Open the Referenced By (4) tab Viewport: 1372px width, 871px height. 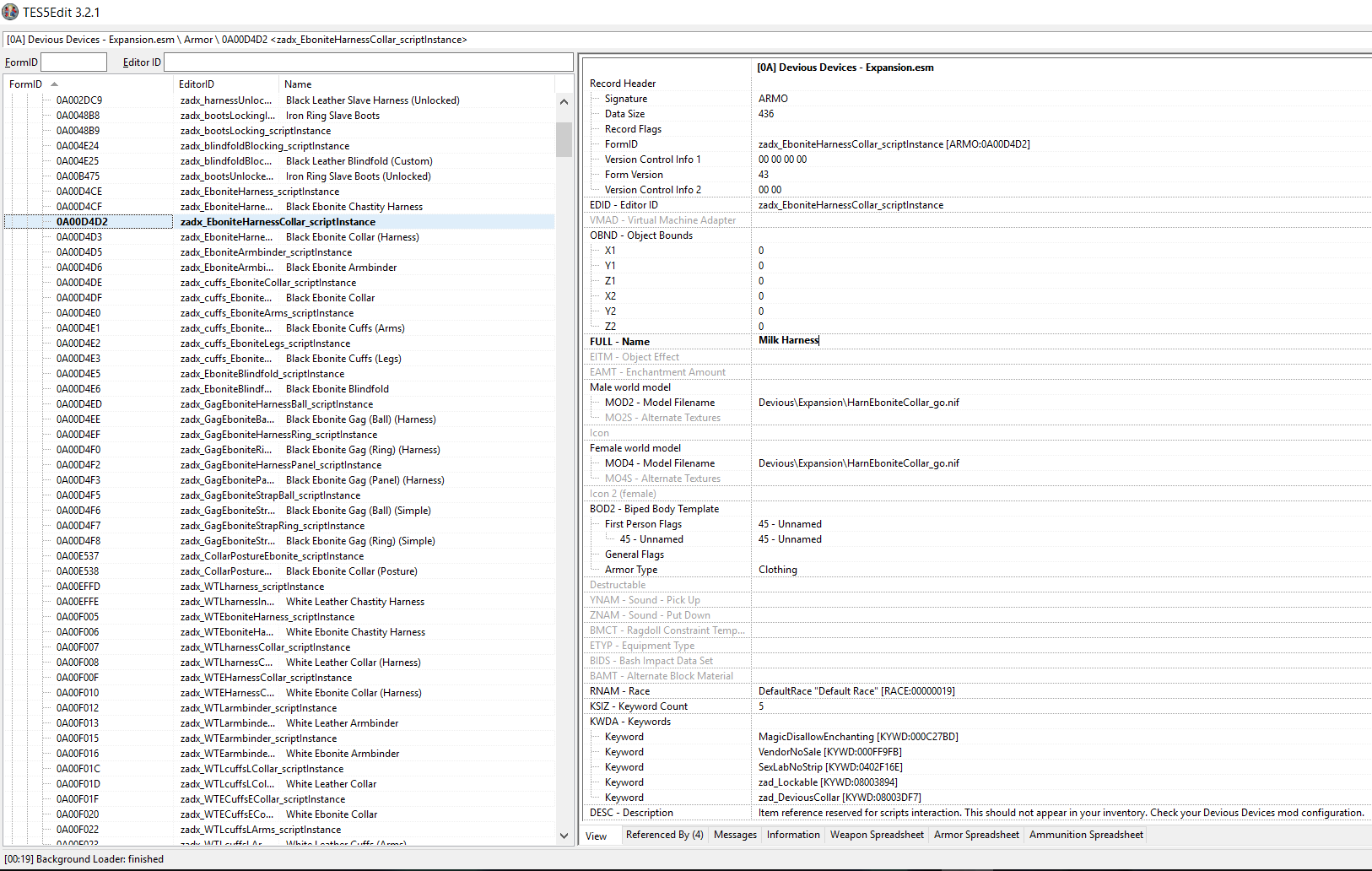pos(664,835)
